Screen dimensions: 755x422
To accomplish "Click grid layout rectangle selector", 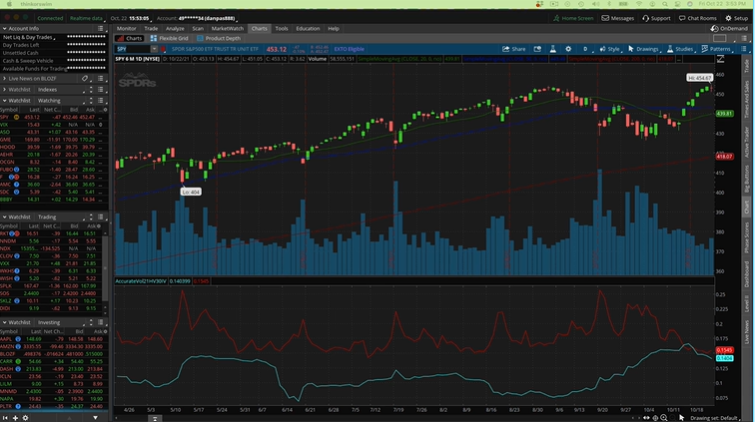I will [719, 39].
